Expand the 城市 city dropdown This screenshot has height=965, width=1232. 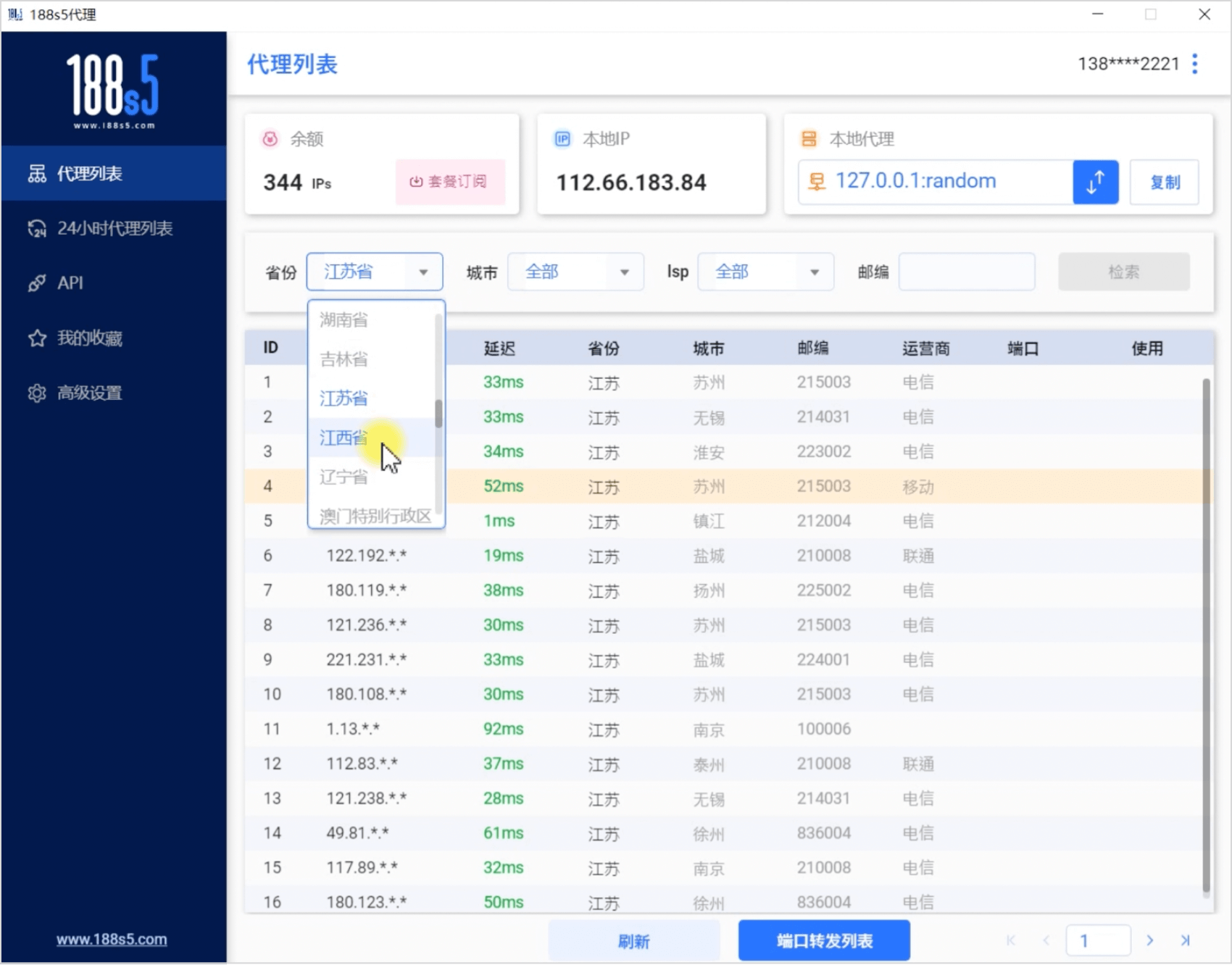575,272
